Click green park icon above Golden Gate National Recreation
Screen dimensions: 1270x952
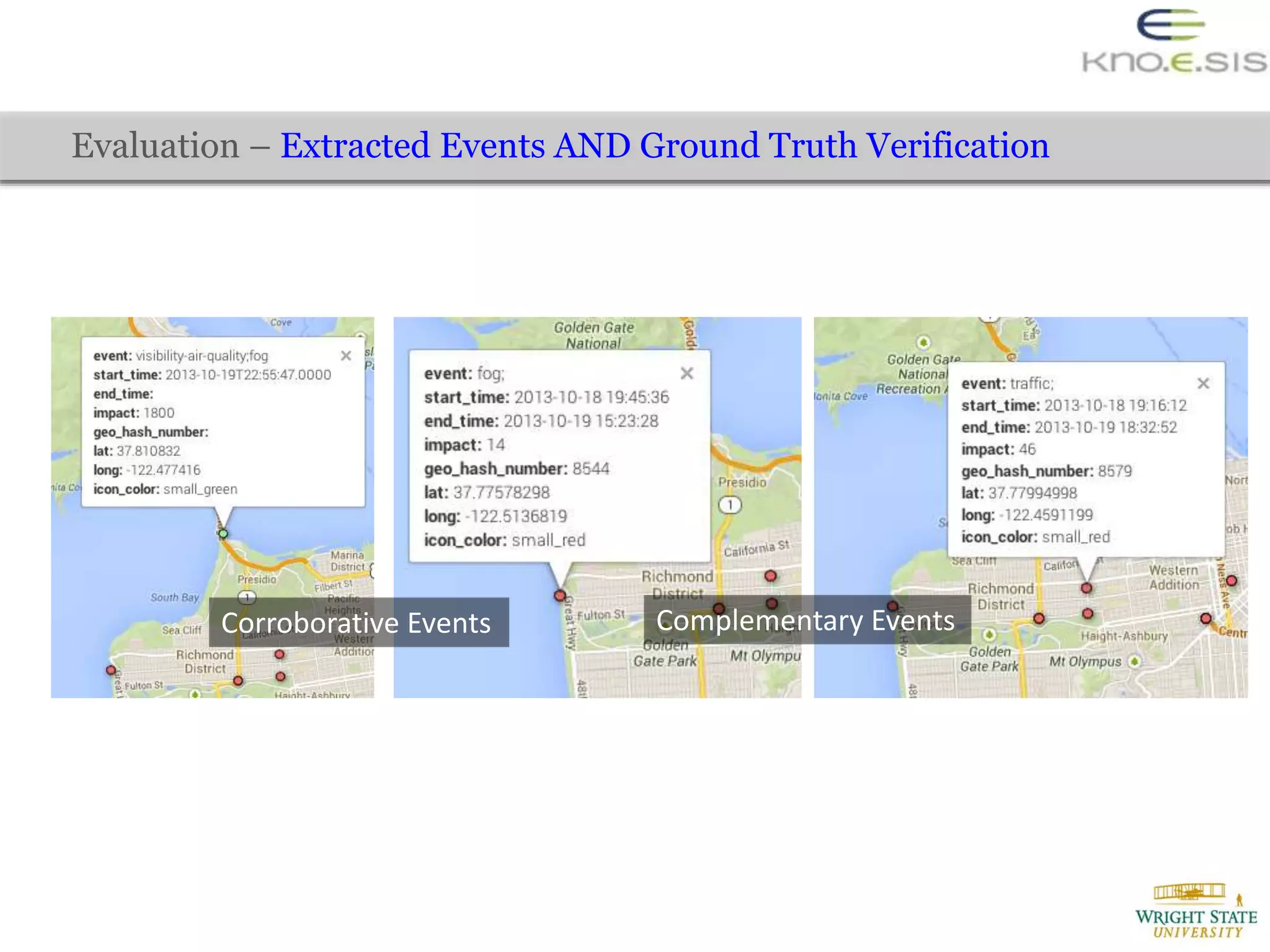(923, 342)
